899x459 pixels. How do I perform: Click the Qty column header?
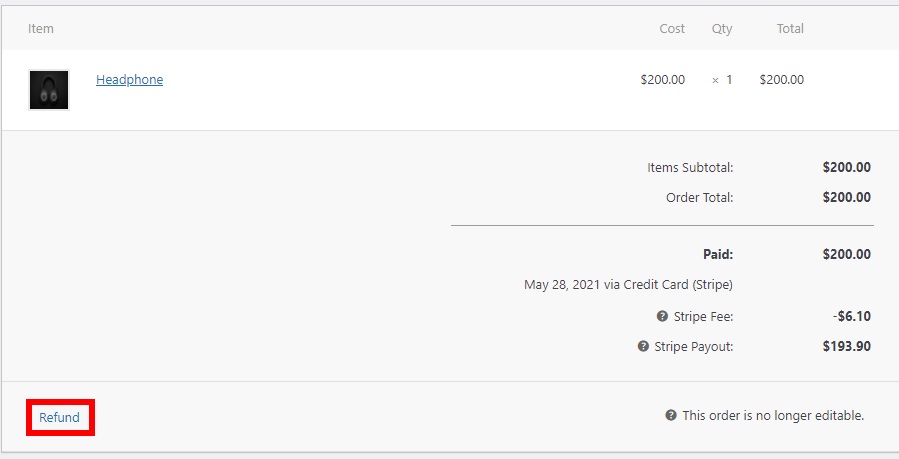click(x=722, y=28)
